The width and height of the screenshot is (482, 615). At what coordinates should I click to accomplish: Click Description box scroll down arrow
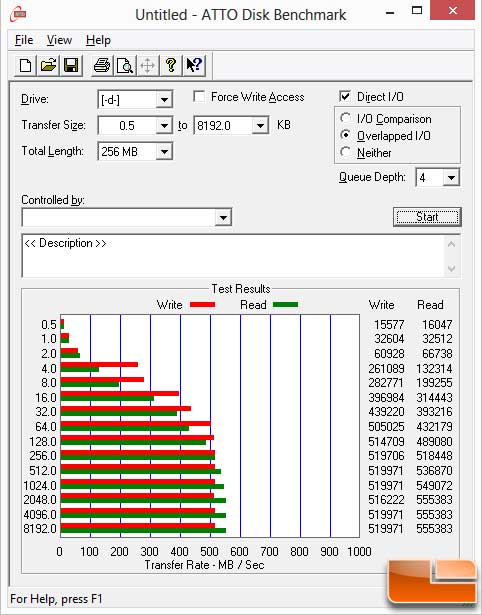tap(451, 269)
